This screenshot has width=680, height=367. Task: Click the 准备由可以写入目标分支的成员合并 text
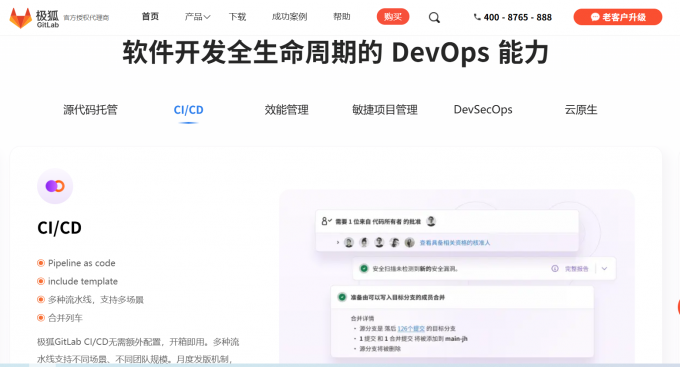[397, 298]
